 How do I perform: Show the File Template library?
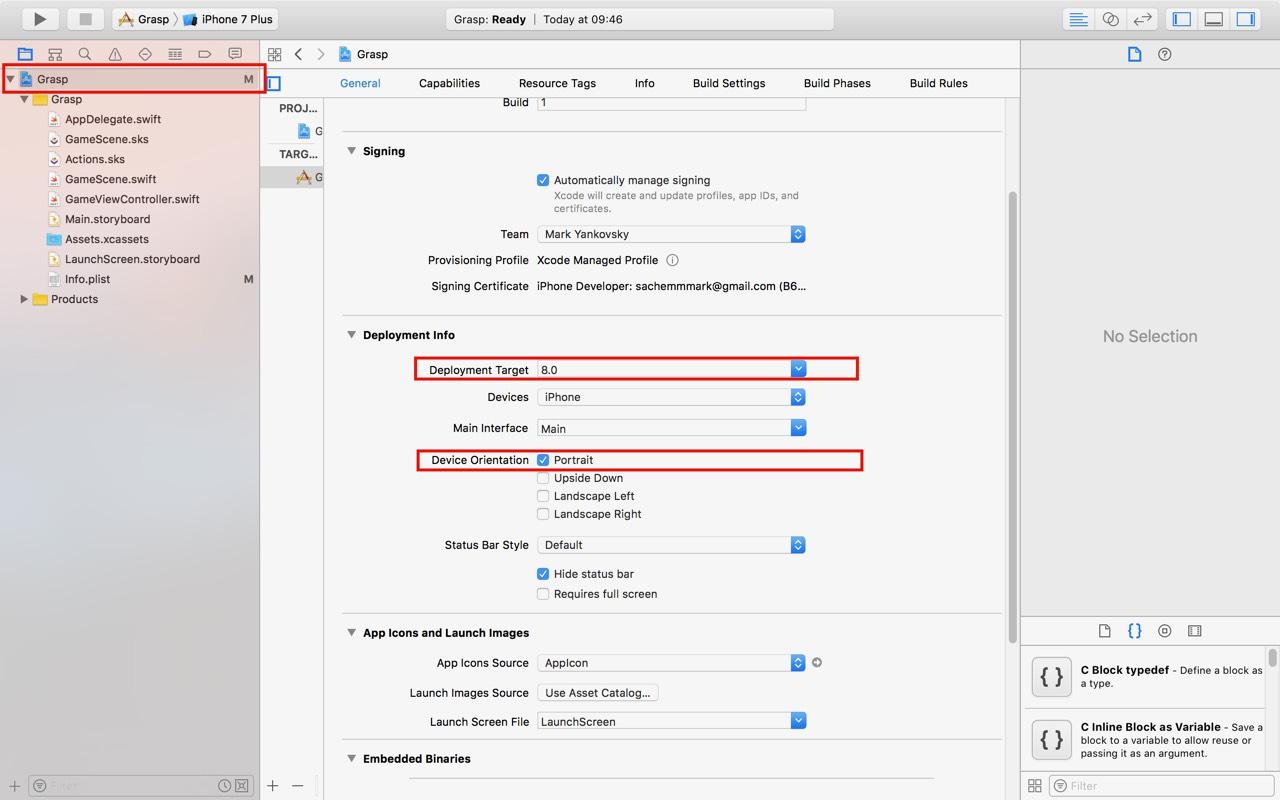click(x=1105, y=631)
